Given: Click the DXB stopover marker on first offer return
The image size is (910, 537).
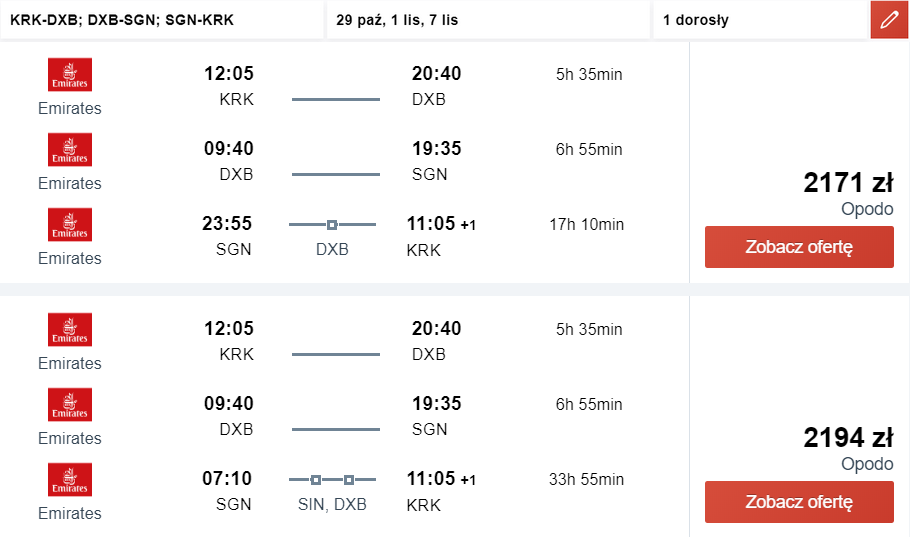Looking at the screenshot, I should point(332,225).
